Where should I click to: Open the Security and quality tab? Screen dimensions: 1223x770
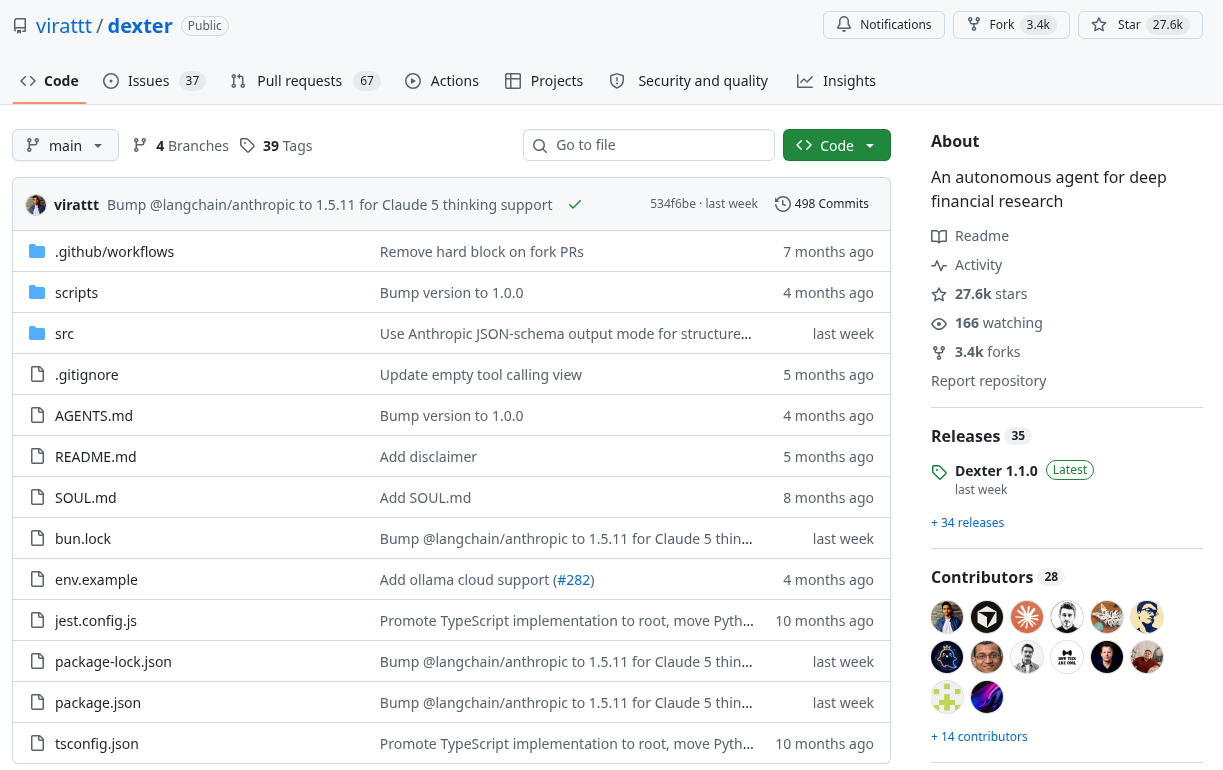689,81
